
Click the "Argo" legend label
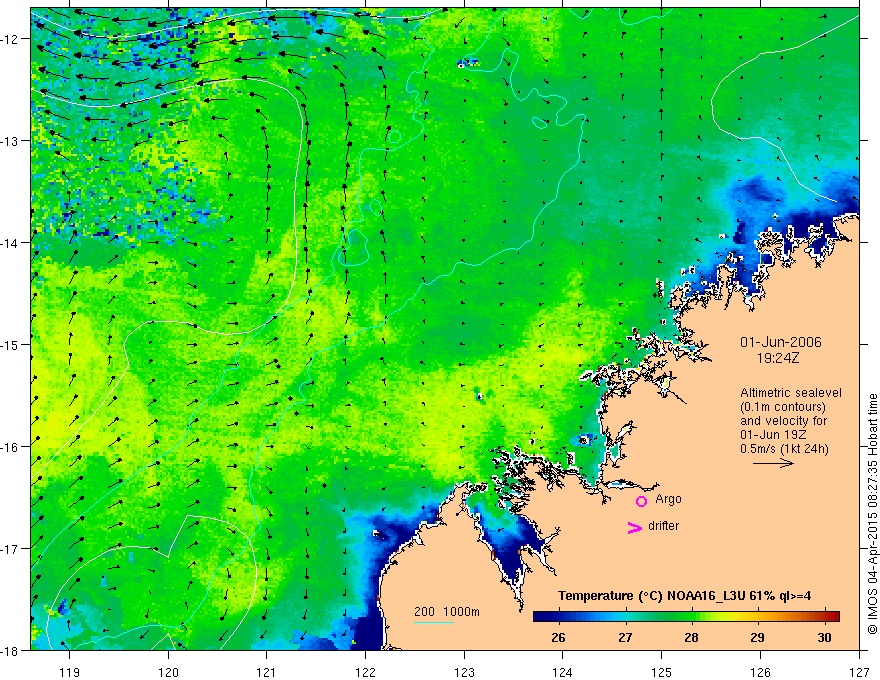668,499
